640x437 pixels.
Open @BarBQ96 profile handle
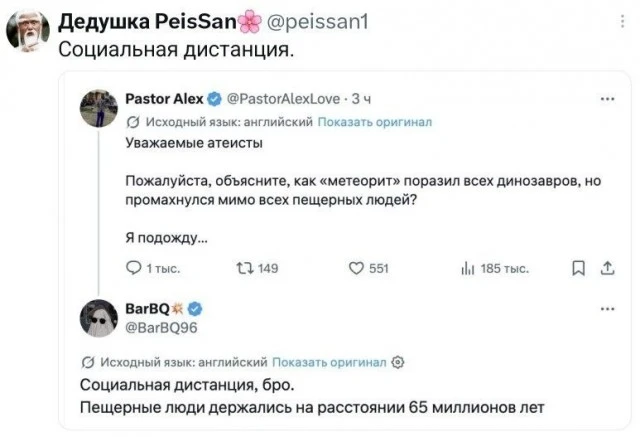coord(161,328)
